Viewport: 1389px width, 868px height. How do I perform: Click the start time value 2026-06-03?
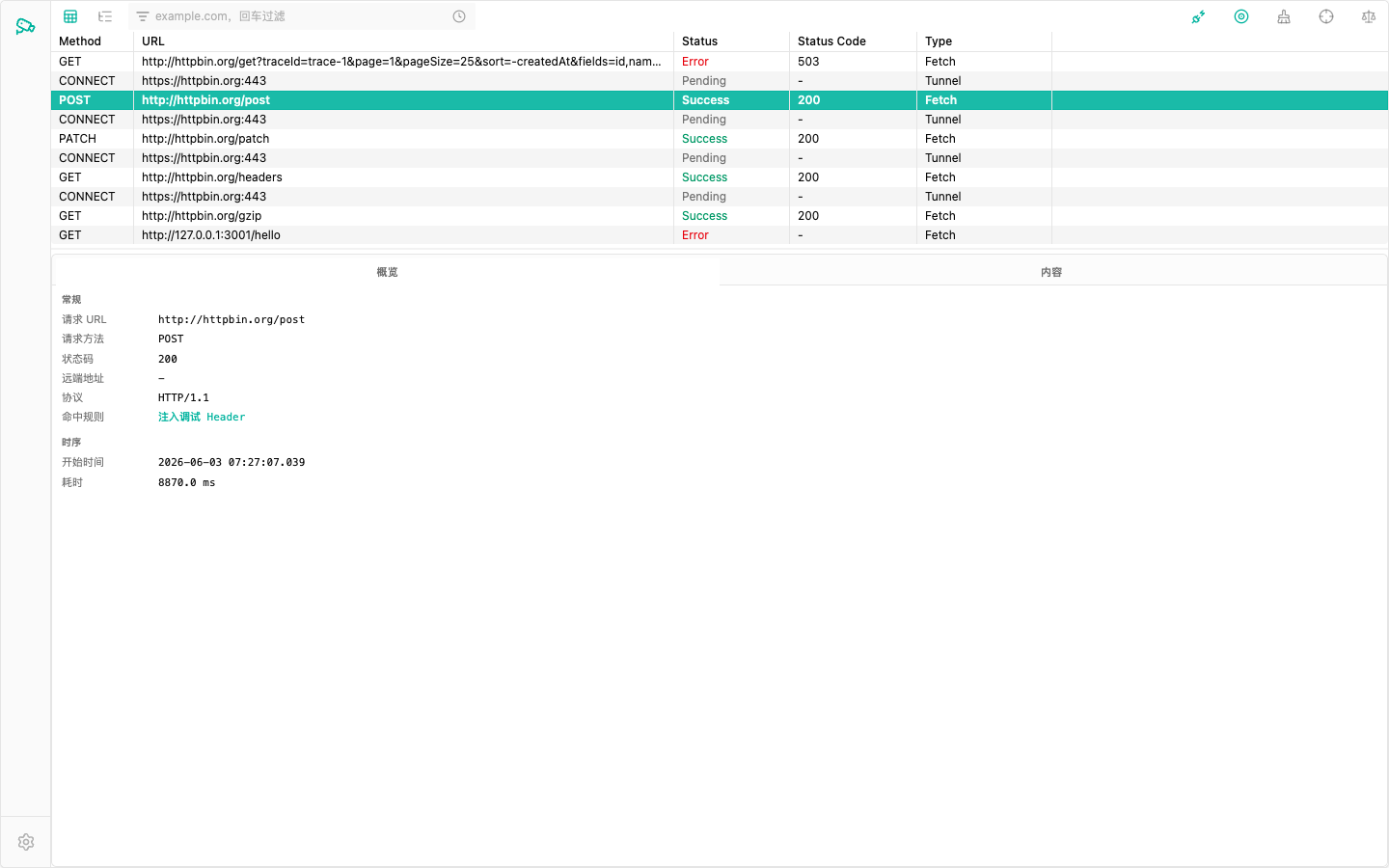tap(231, 462)
